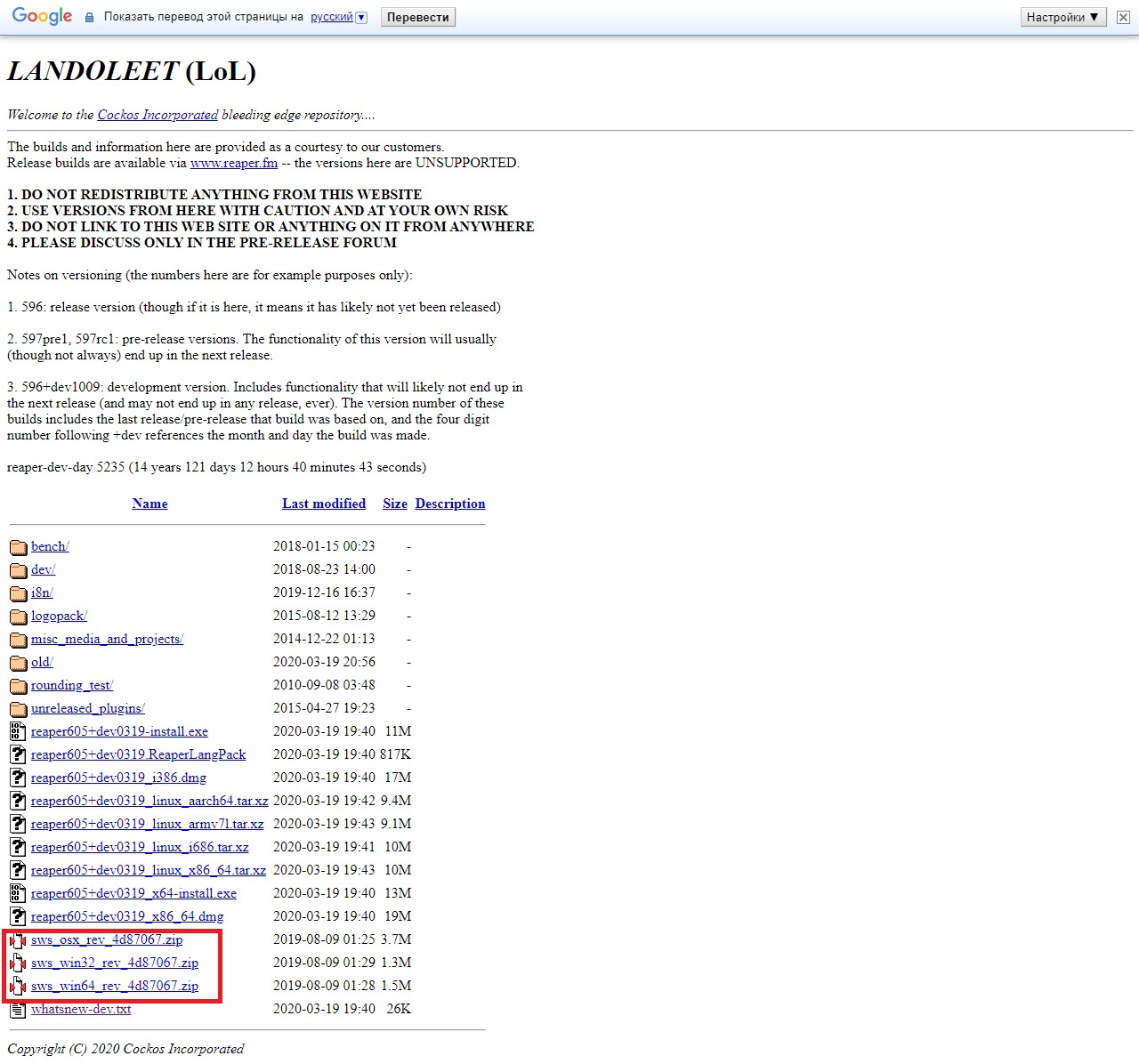Viewport: 1139px width, 1064px height.
Task: Click the text file icon beside whatsnew-dev.txt
Action: click(x=18, y=1009)
